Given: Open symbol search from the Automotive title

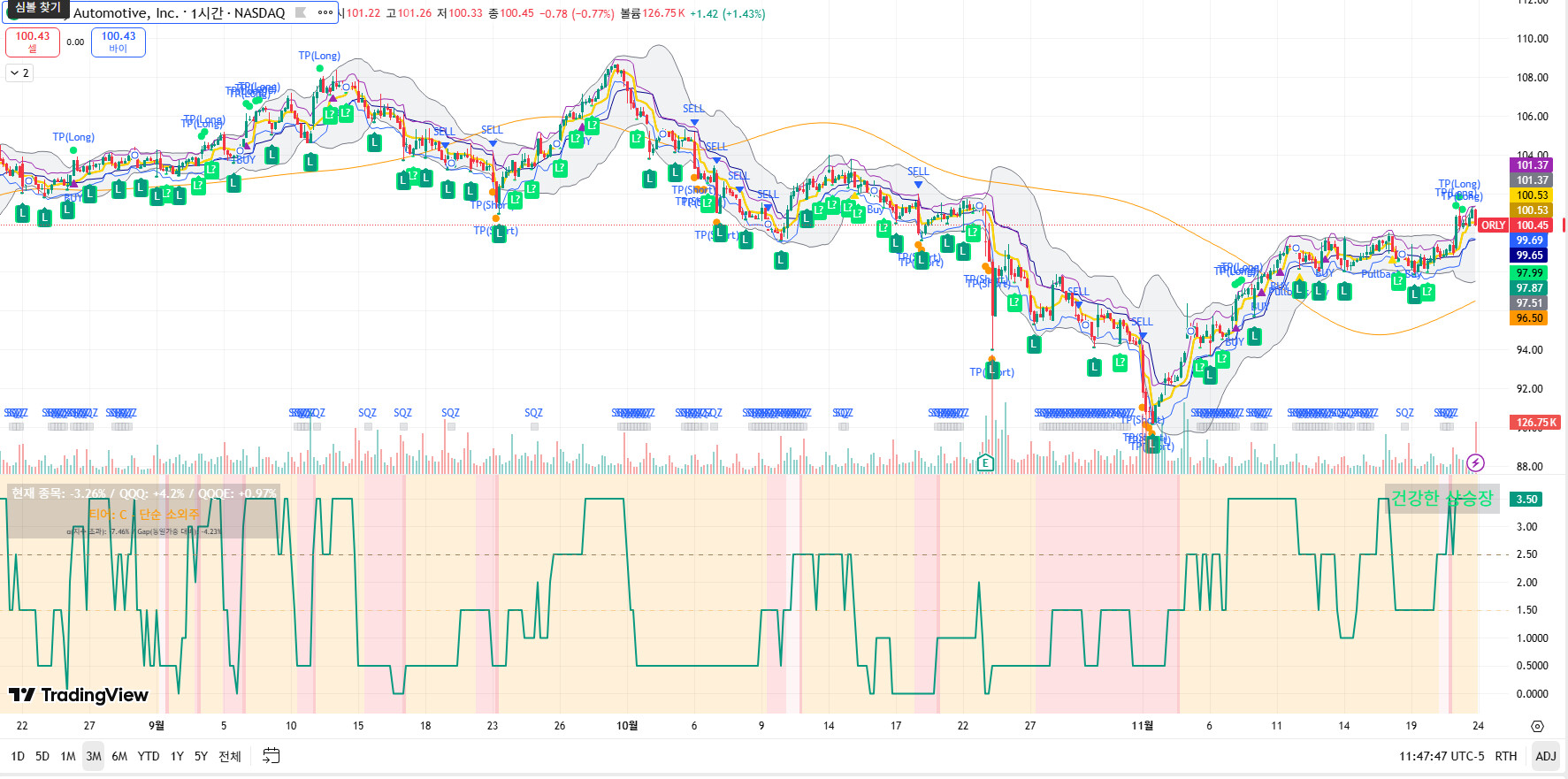Looking at the screenshot, I should [x=177, y=13].
